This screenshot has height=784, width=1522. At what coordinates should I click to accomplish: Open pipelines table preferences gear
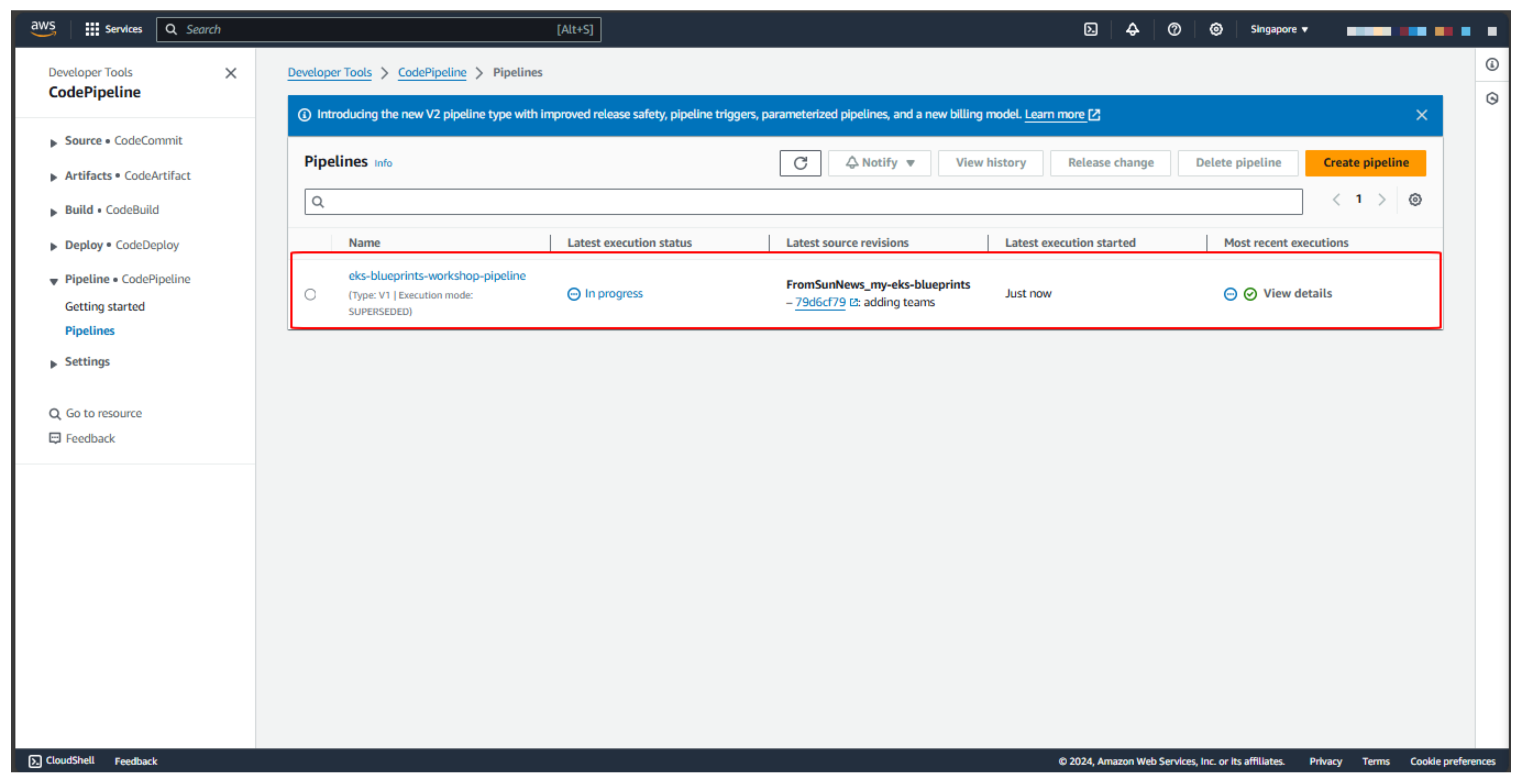coord(1415,200)
